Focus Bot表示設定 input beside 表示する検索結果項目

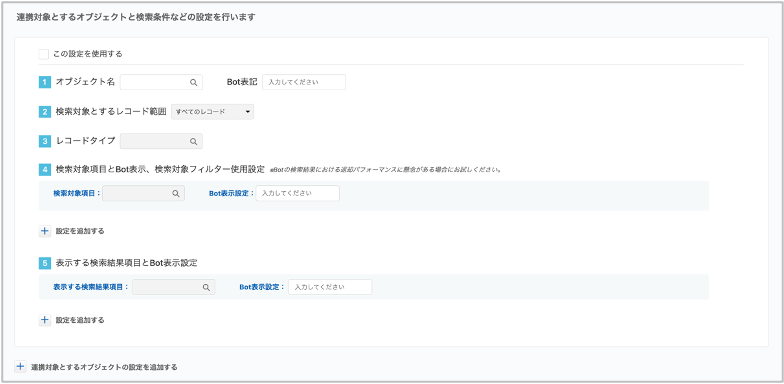pos(330,287)
